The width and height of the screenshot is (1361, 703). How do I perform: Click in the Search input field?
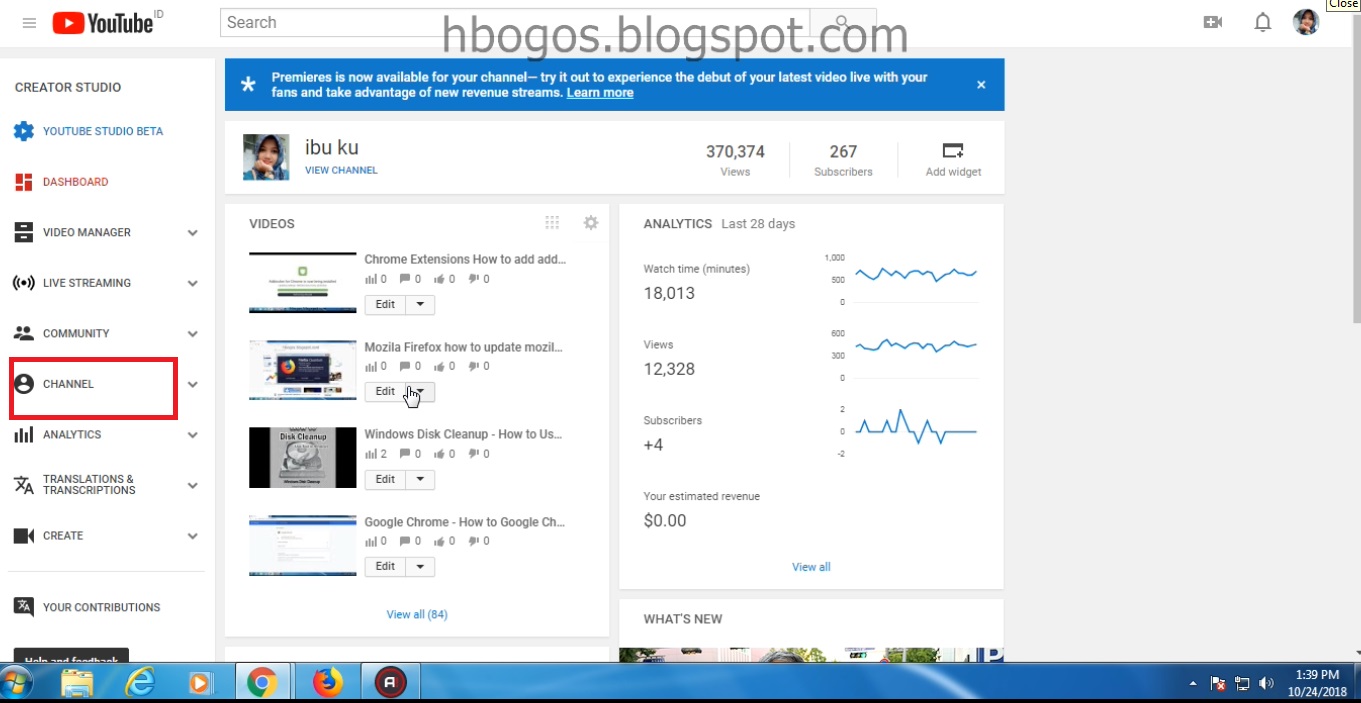point(515,22)
